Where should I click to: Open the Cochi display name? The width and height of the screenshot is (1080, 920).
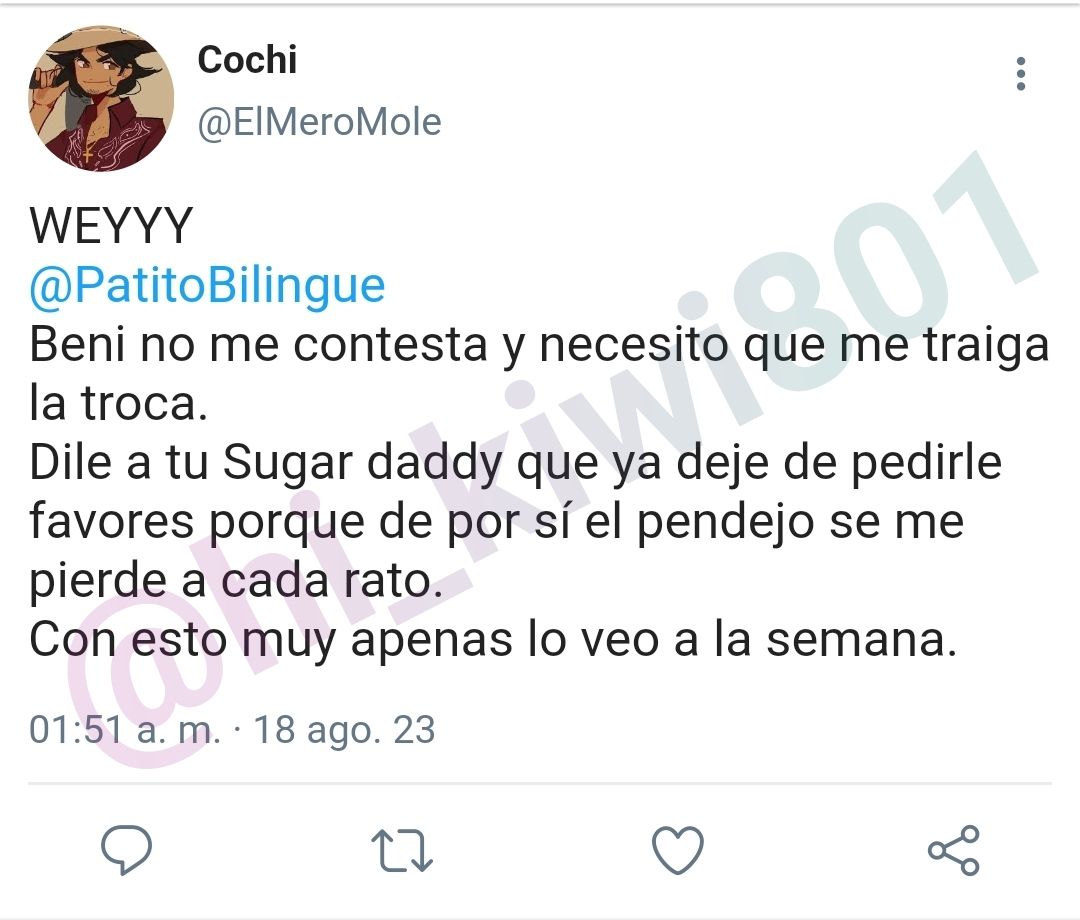point(247,60)
